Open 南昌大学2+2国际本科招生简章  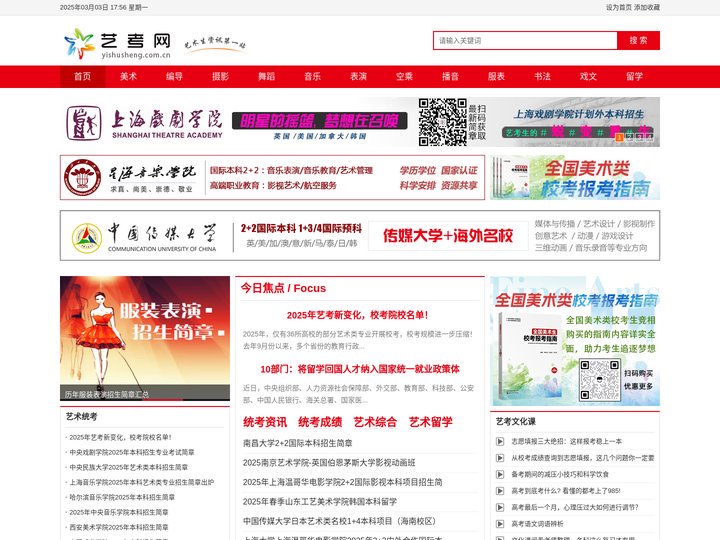point(298,443)
